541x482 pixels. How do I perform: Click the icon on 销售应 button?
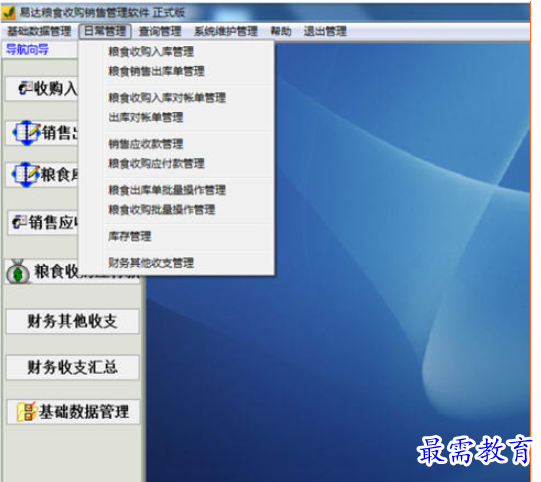tap(19, 222)
